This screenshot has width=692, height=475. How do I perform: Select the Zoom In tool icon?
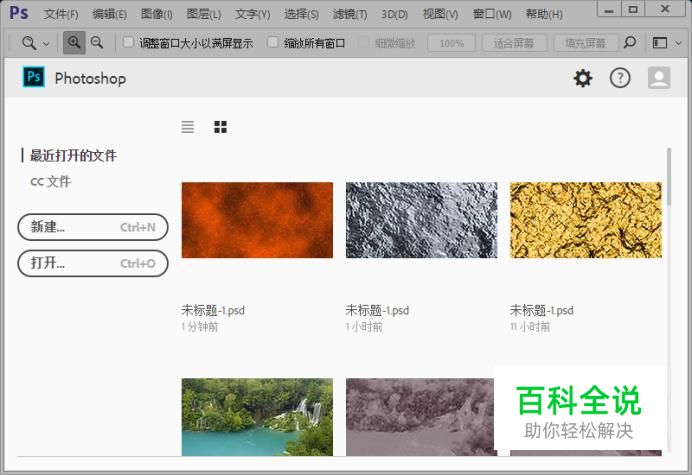coord(74,43)
